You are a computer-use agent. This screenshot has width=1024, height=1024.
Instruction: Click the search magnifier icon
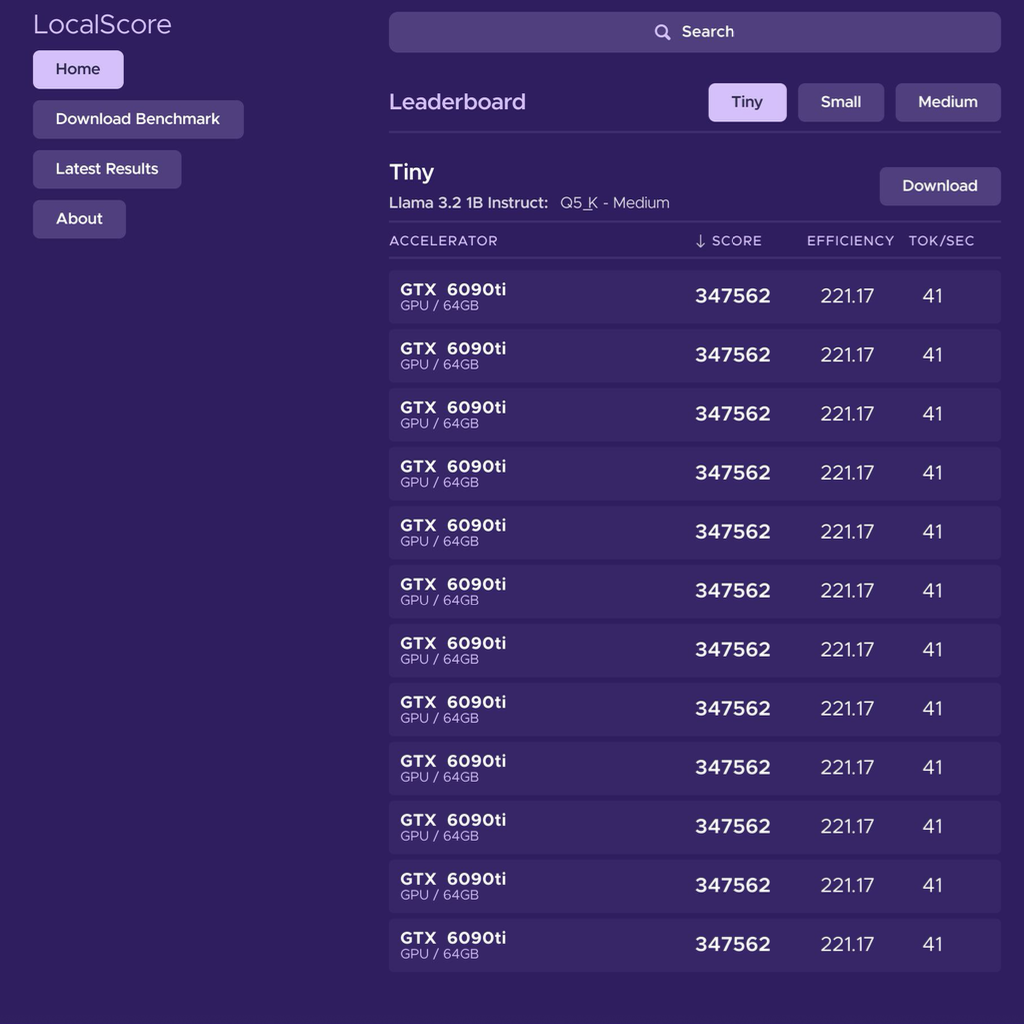click(x=662, y=32)
